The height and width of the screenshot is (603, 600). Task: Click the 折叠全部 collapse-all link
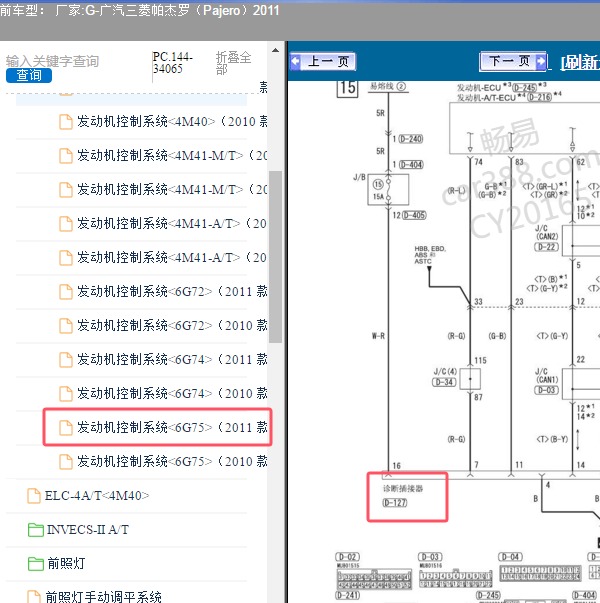tap(233, 63)
